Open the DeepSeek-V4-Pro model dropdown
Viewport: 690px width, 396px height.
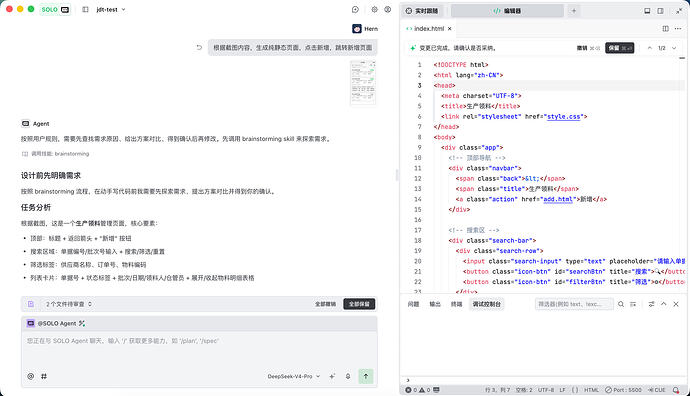[x=294, y=376]
